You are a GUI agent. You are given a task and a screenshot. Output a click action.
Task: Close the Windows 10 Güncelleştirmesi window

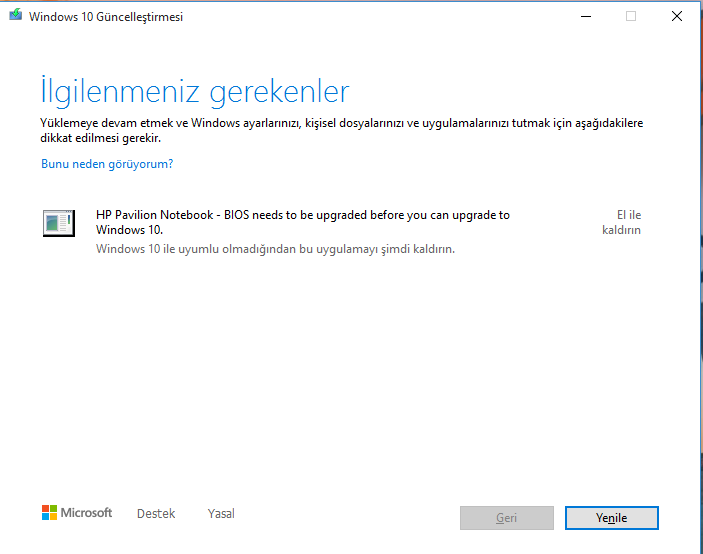point(677,17)
